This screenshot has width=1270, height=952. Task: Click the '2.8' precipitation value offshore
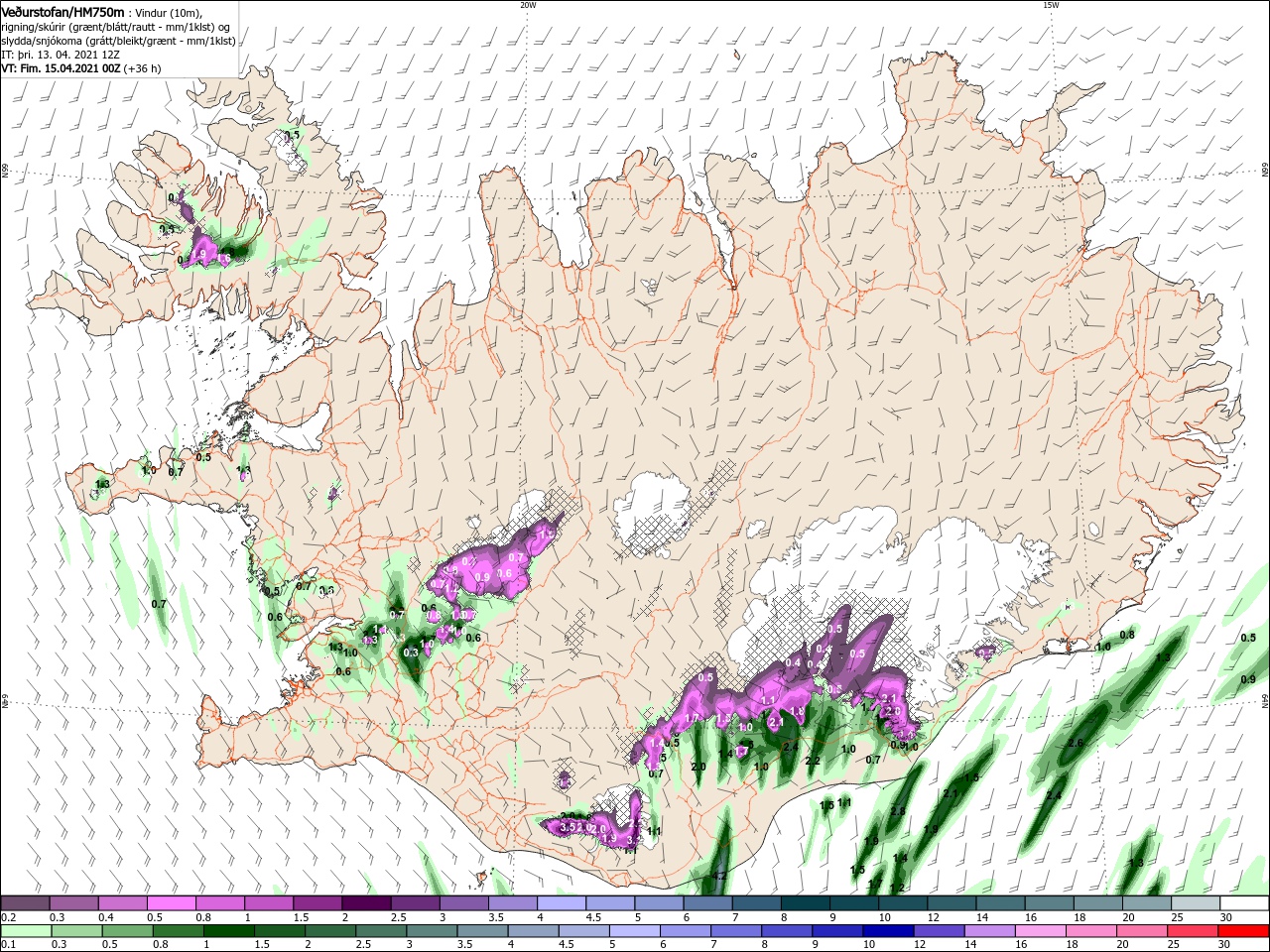[898, 811]
